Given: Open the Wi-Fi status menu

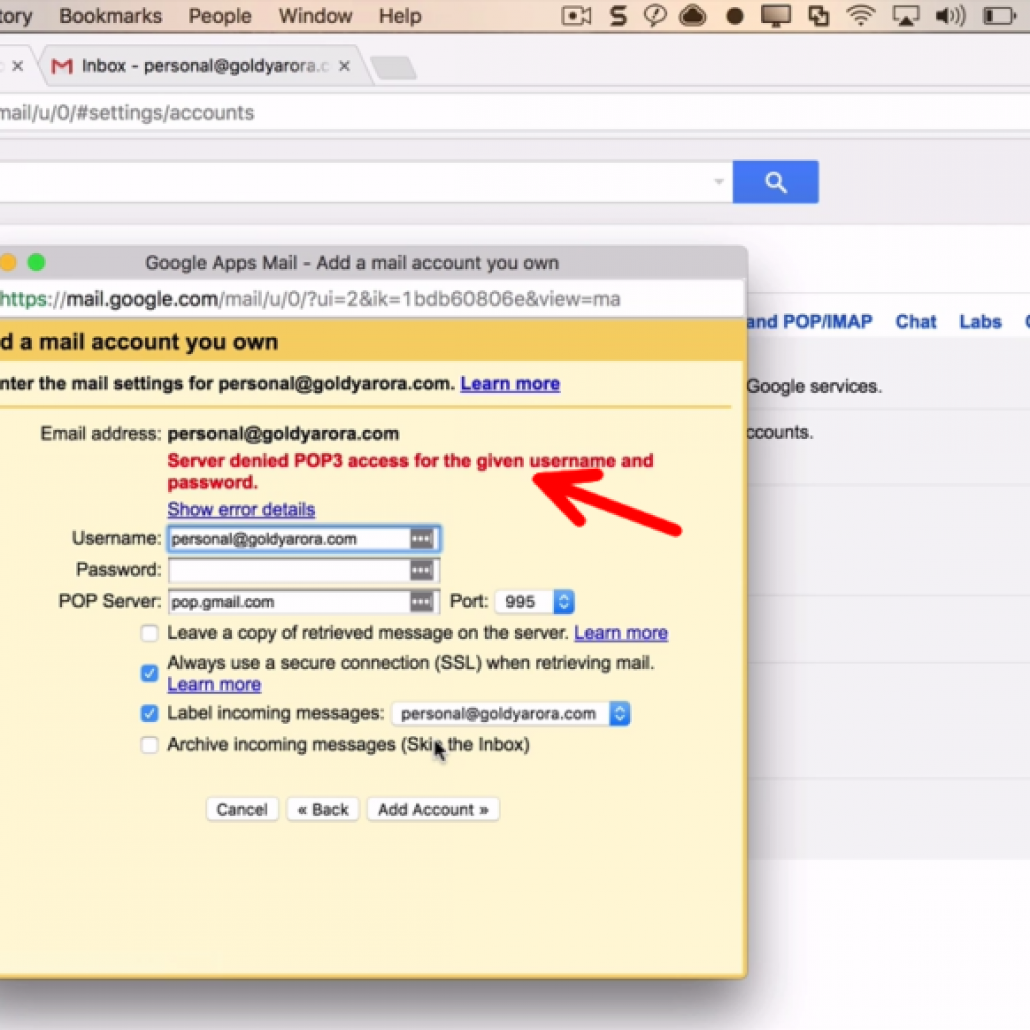Looking at the screenshot, I should click(x=861, y=15).
